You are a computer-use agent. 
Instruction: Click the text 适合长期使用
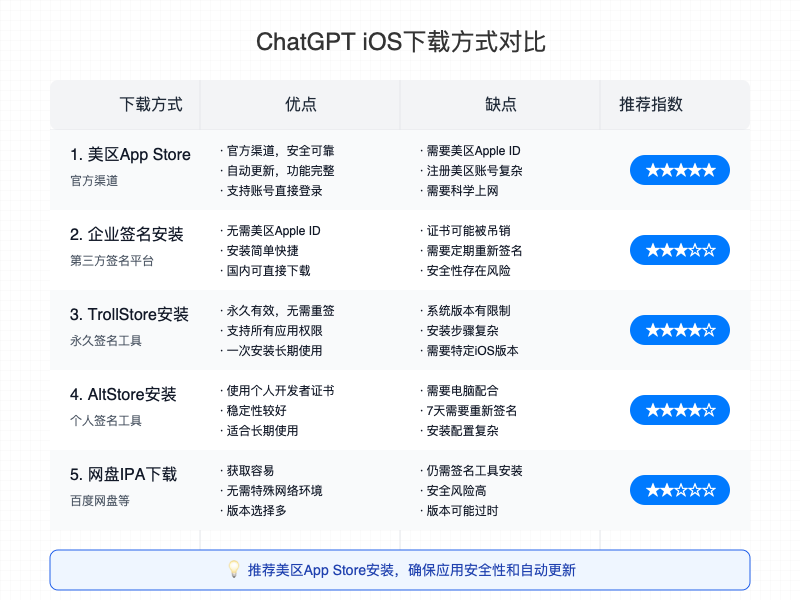pos(262,431)
